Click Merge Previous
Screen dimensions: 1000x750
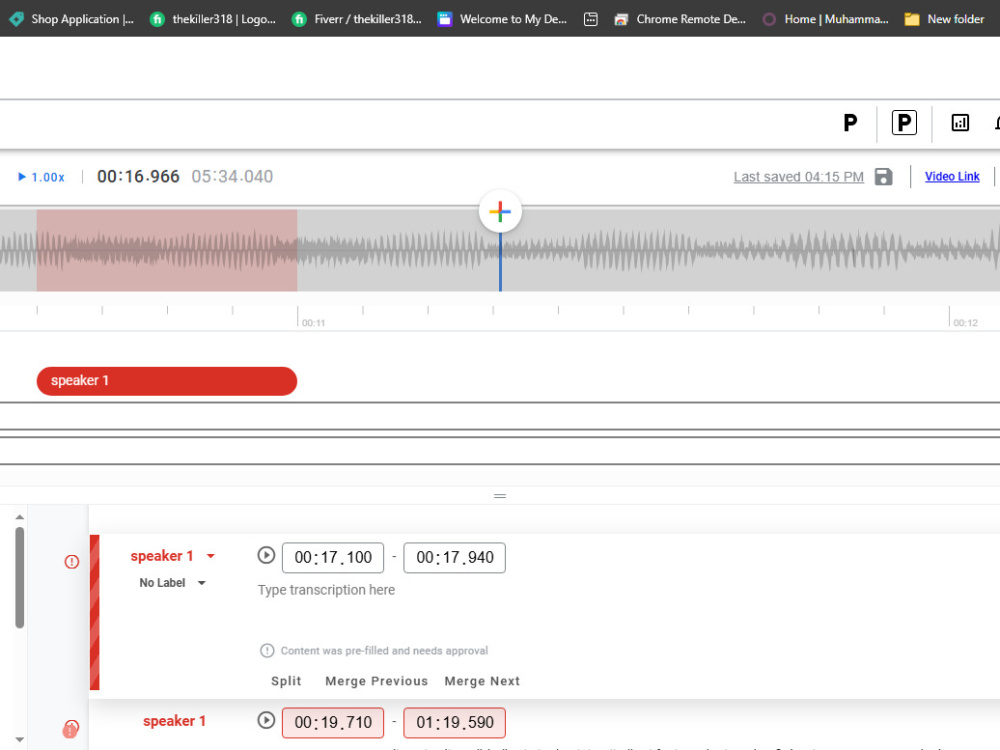376,681
